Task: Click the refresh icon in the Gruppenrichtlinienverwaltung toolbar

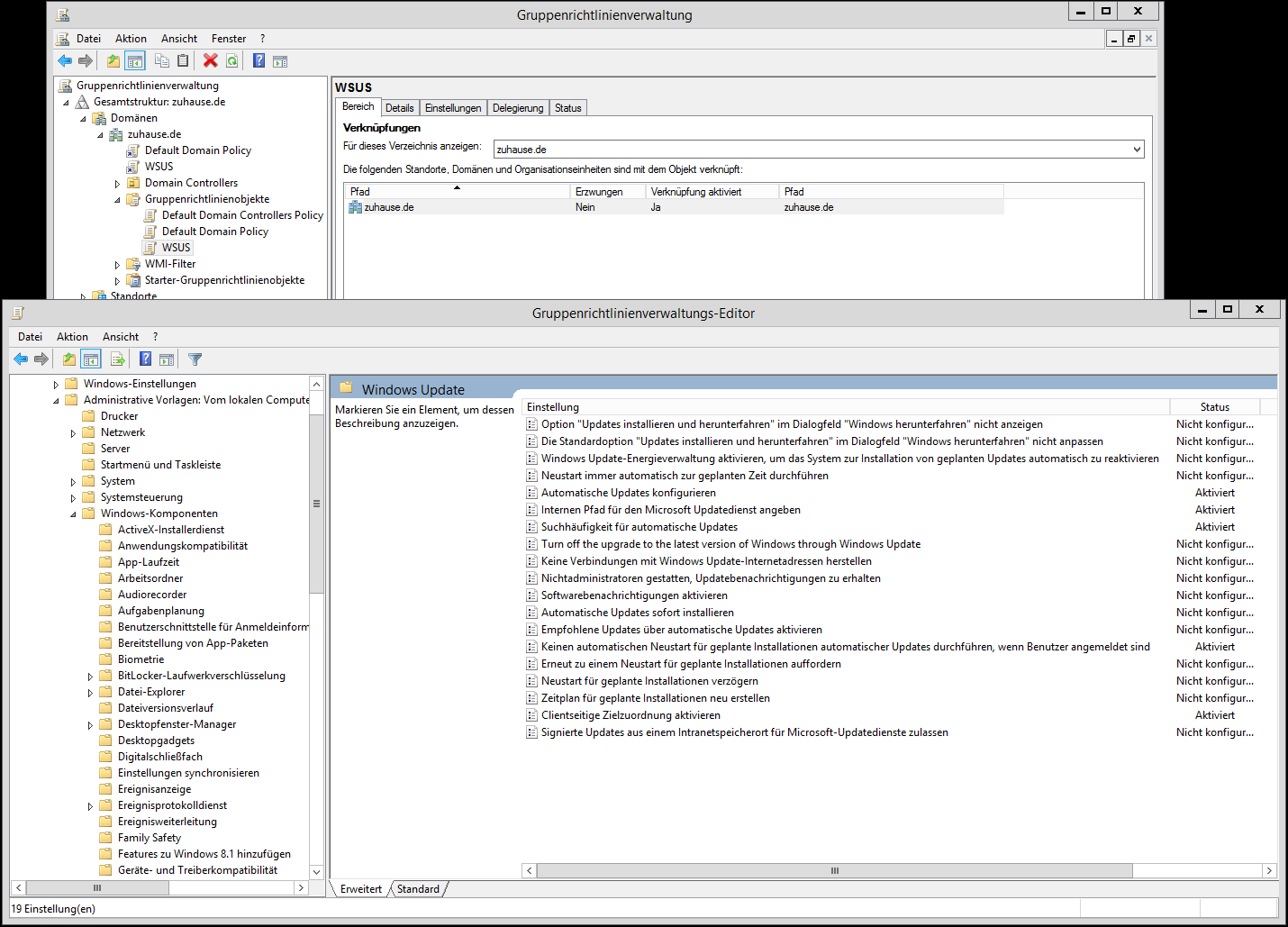Action: click(x=232, y=60)
